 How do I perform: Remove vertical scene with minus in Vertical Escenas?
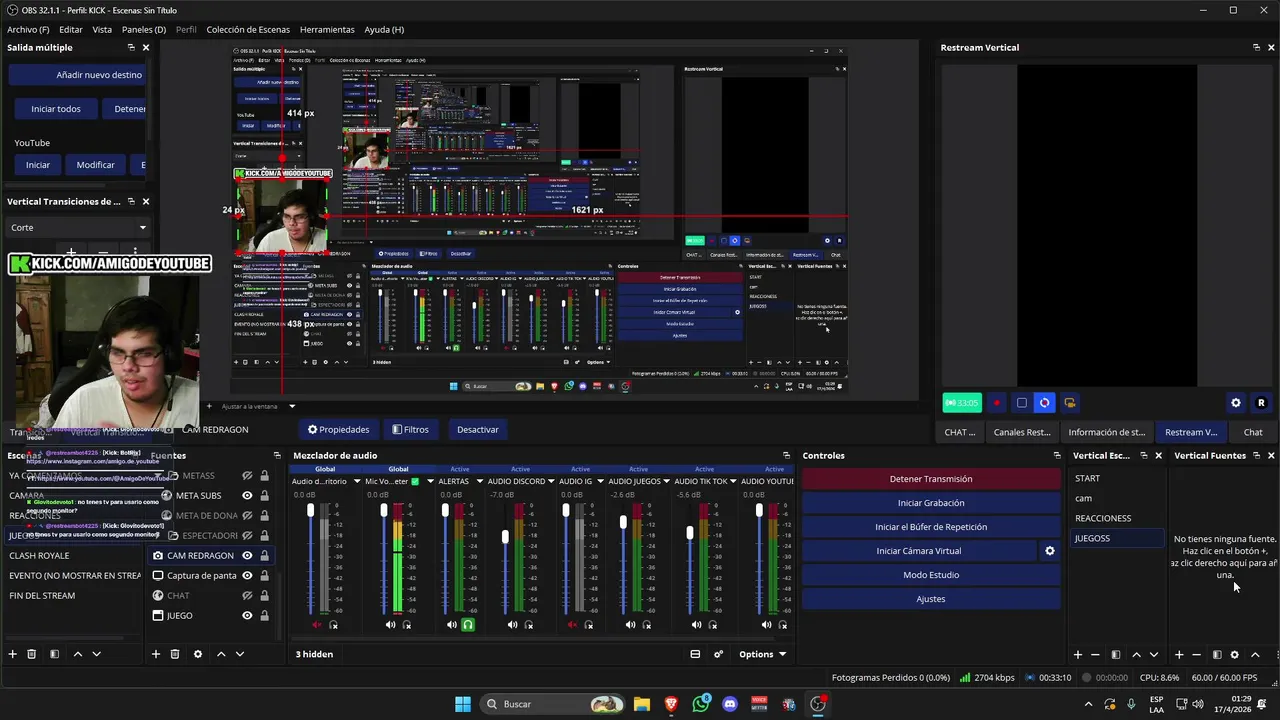point(1096,655)
